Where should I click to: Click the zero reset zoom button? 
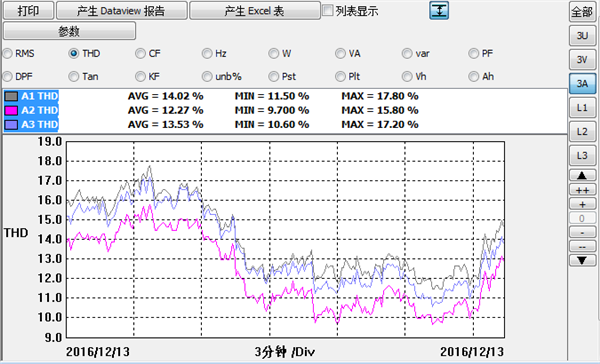(582, 218)
